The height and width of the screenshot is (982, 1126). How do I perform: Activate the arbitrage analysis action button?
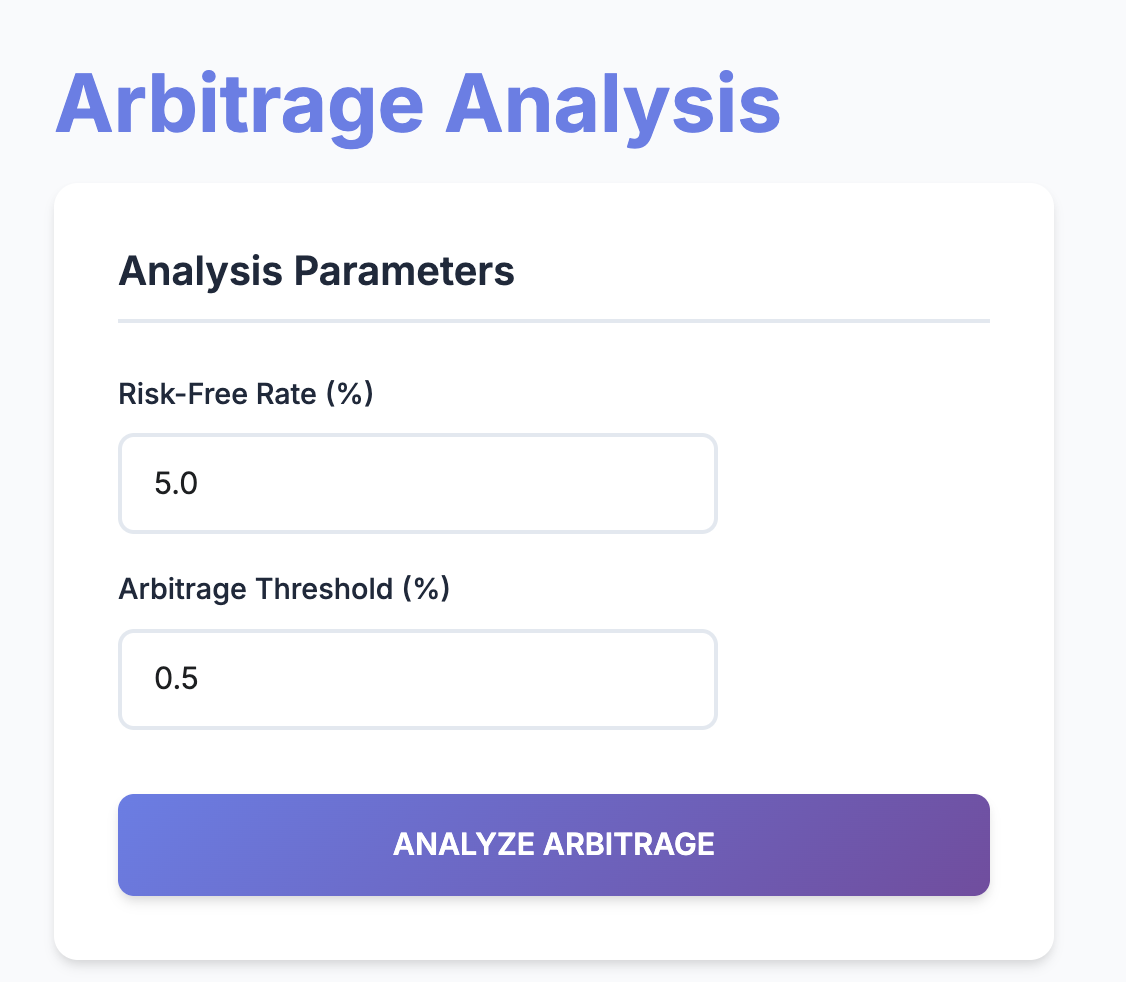[x=554, y=844]
